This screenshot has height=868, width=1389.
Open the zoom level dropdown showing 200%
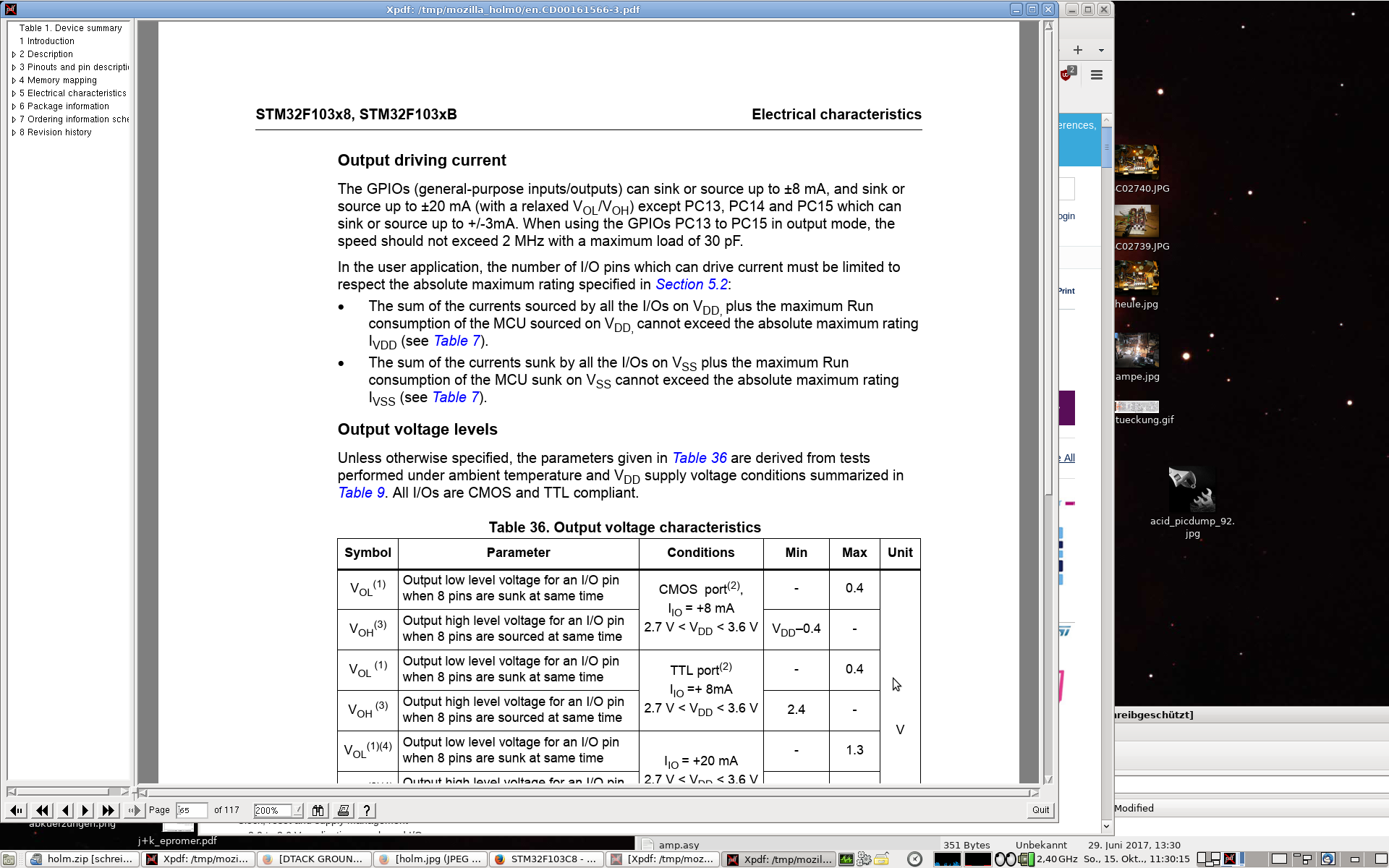tap(298, 810)
